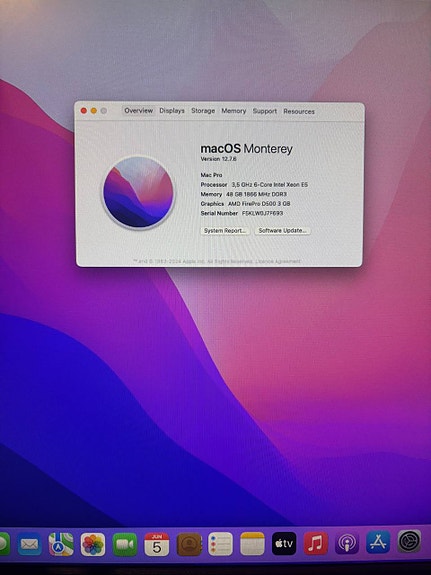Open the Mail app in the Dock
Viewport: 431px width, 575px height.
pyautogui.click(x=30, y=544)
